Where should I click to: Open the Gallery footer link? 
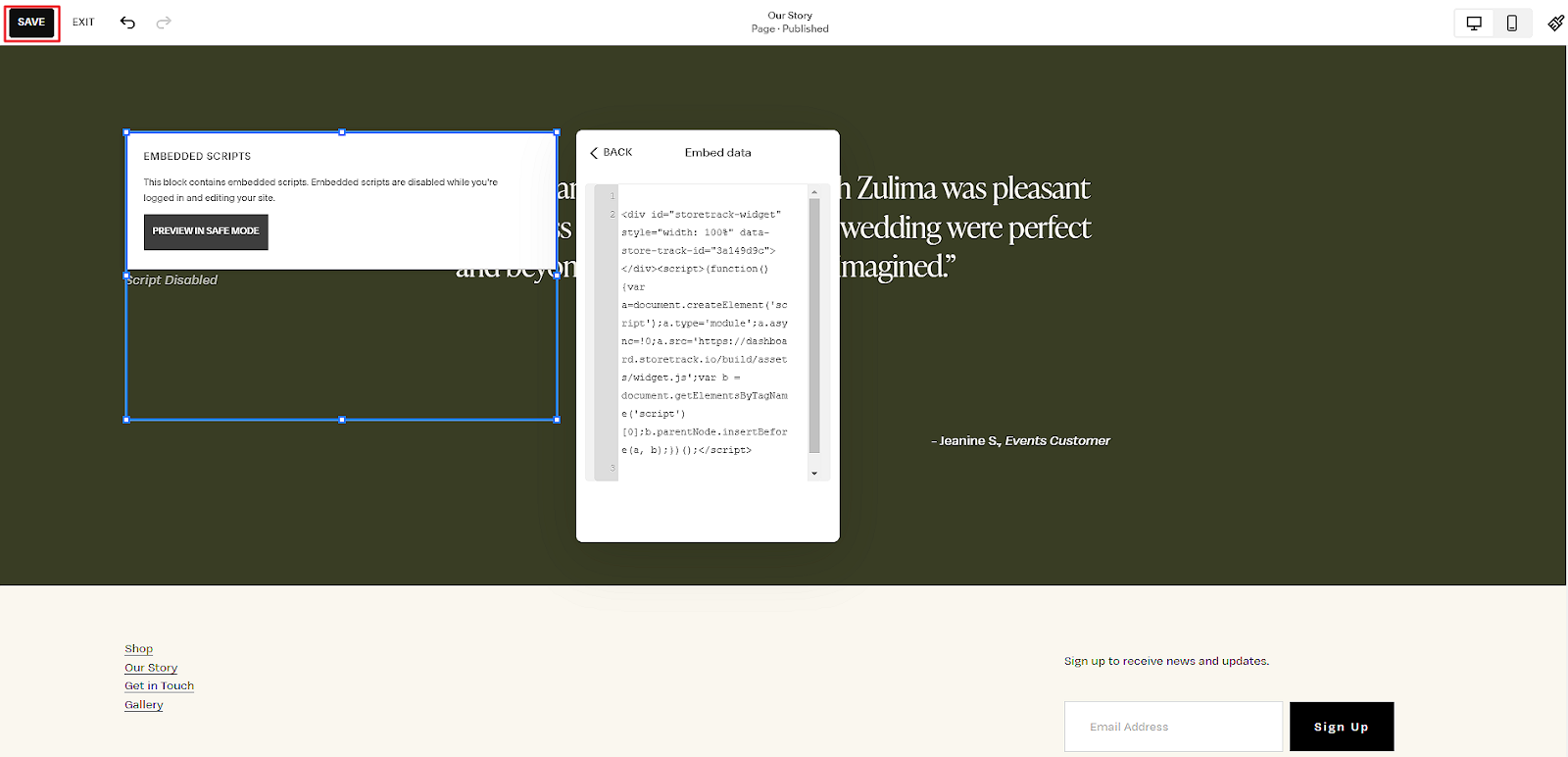click(143, 705)
